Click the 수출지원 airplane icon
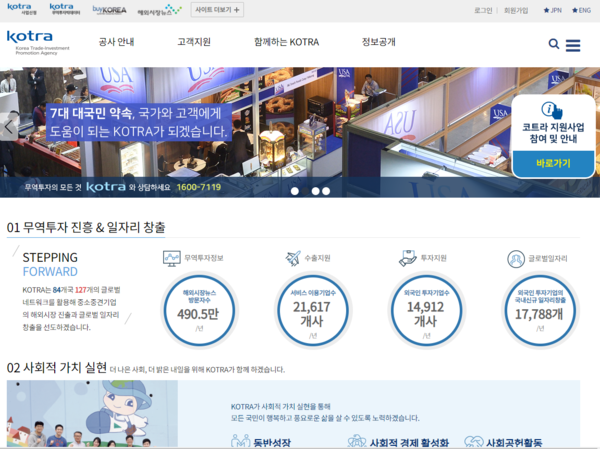 tap(293, 258)
